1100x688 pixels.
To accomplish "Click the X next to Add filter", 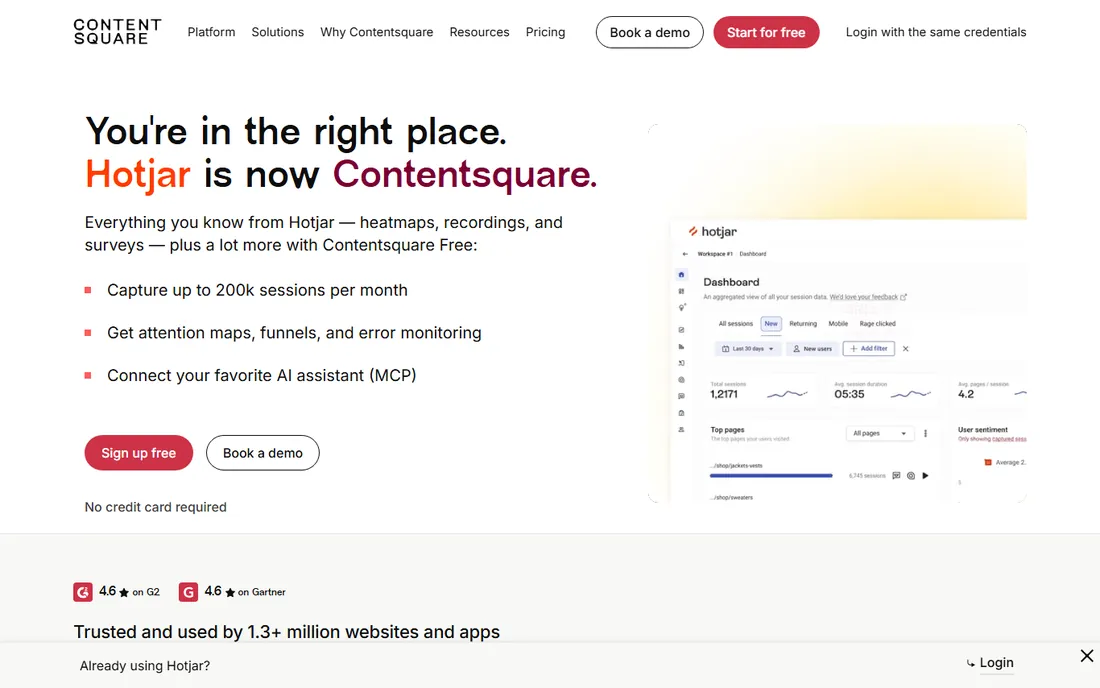I will click(906, 349).
